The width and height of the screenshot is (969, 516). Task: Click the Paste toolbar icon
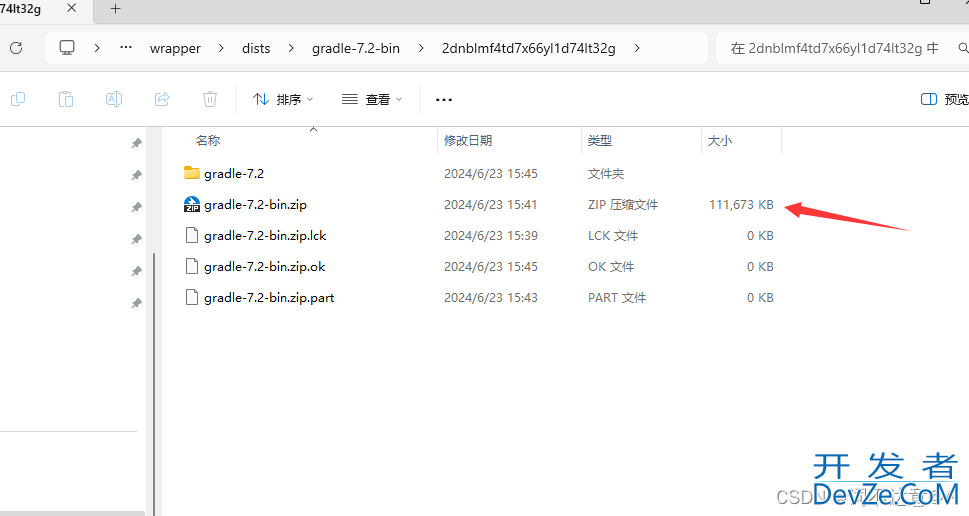pyautogui.click(x=66, y=99)
